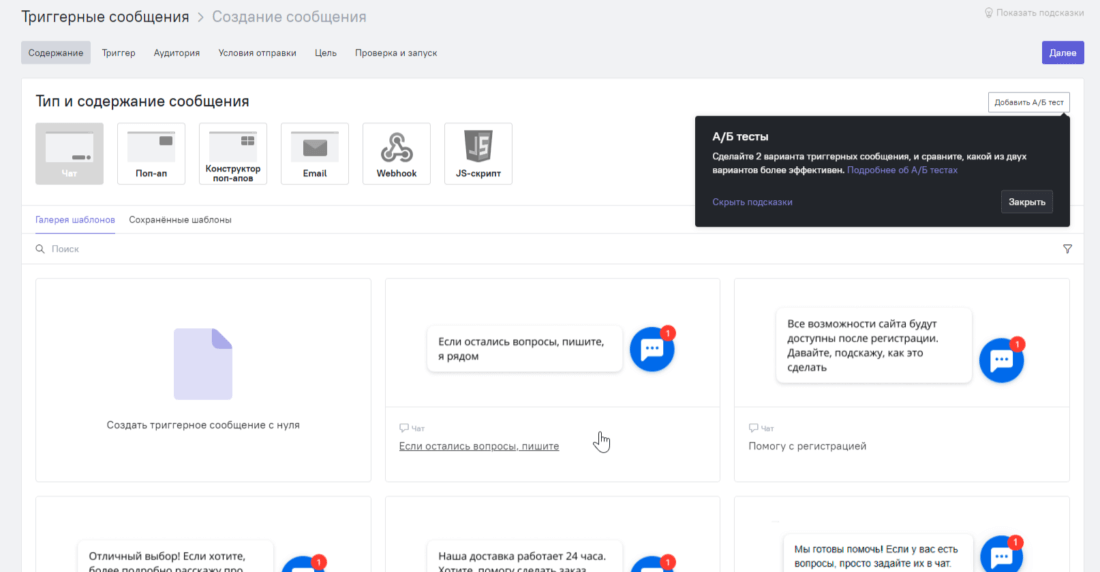This screenshot has height=572, width=1100.
Task: Open the Содержание tab
Action: point(55,53)
